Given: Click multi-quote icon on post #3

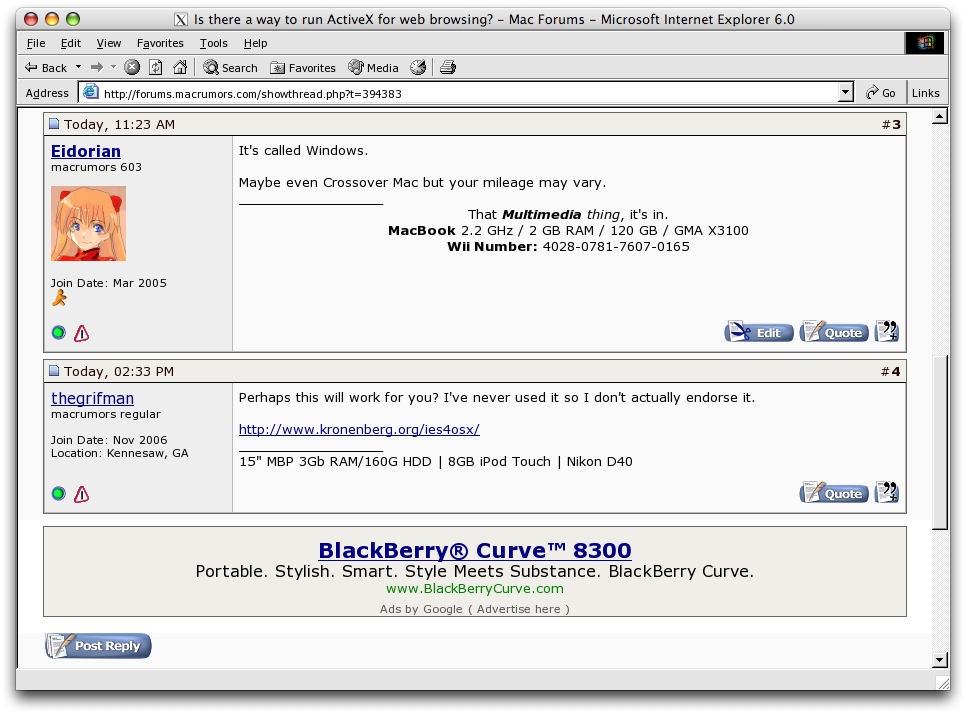Looking at the screenshot, I should (887, 332).
